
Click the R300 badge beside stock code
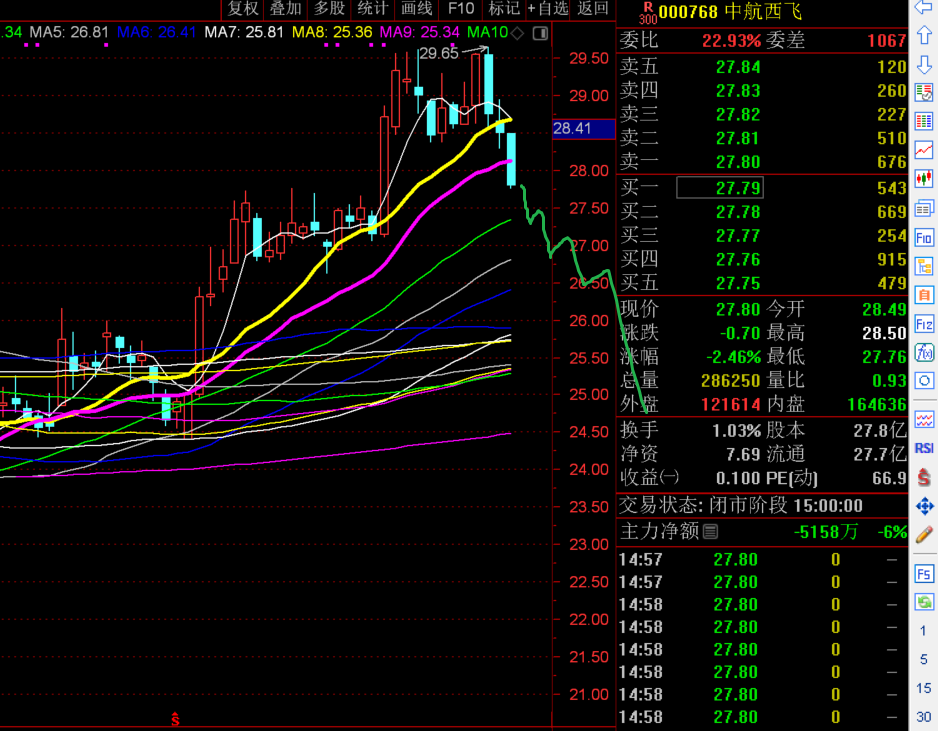click(x=647, y=13)
